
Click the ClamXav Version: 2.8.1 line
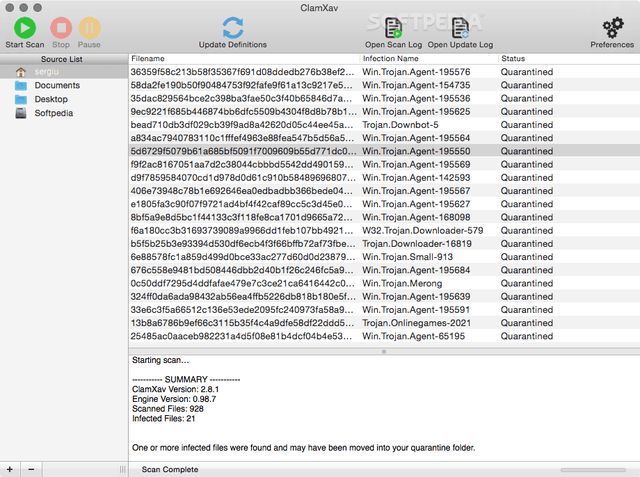pos(175,389)
